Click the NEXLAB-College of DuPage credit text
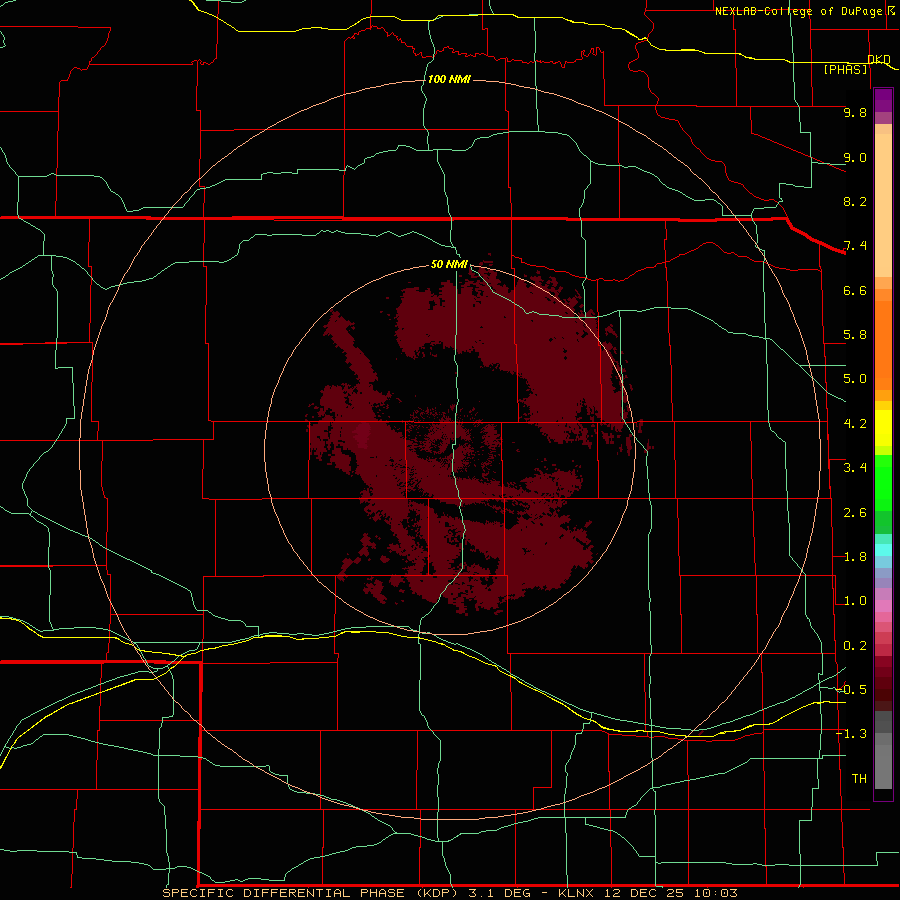This screenshot has height=900, width=900. coord(798,11)
